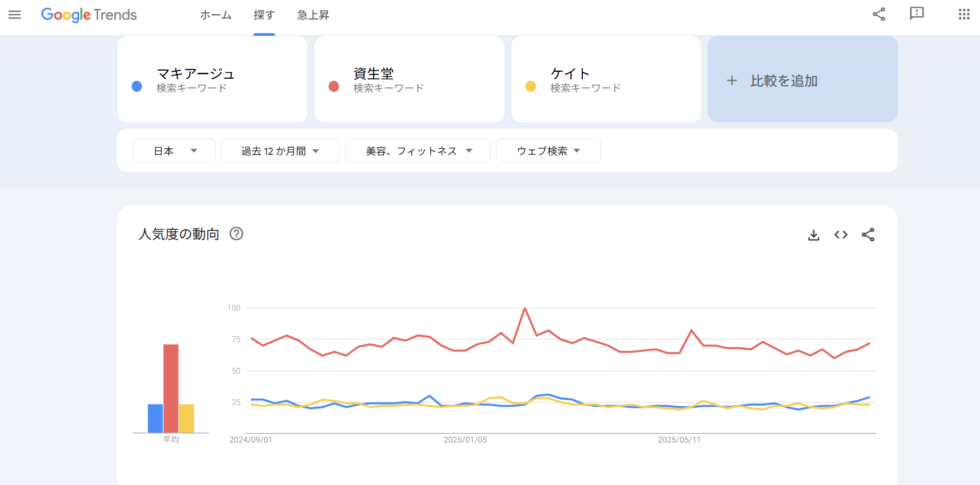Click the yellow average bar
Viewport: 980px width, 485px height.
(x=186, y=418)
